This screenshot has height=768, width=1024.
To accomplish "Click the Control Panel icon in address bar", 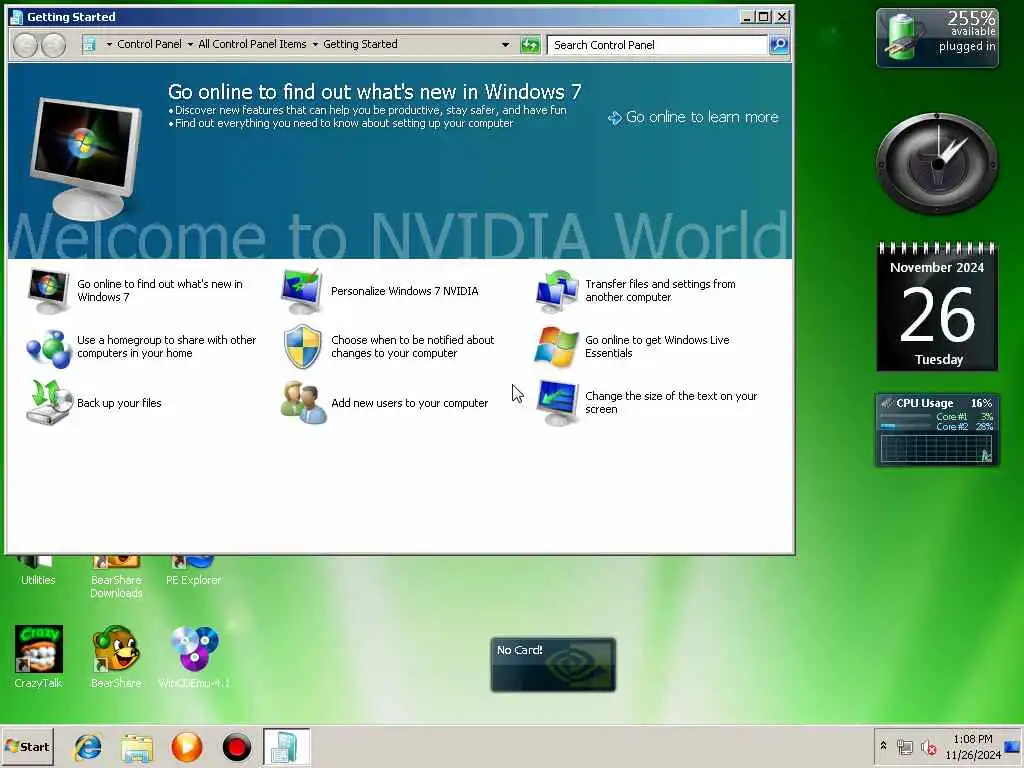I will coord(90,44).
